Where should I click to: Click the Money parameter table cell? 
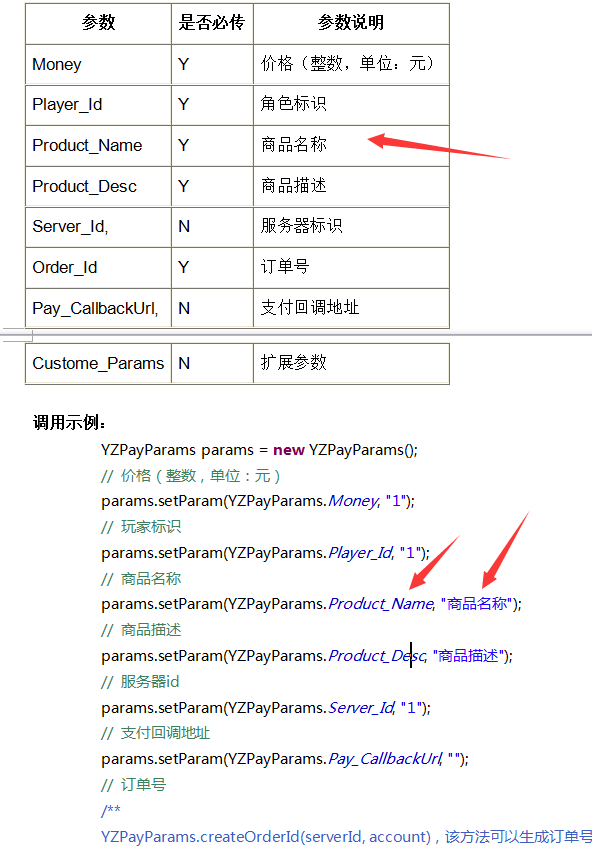pos(98,64)
